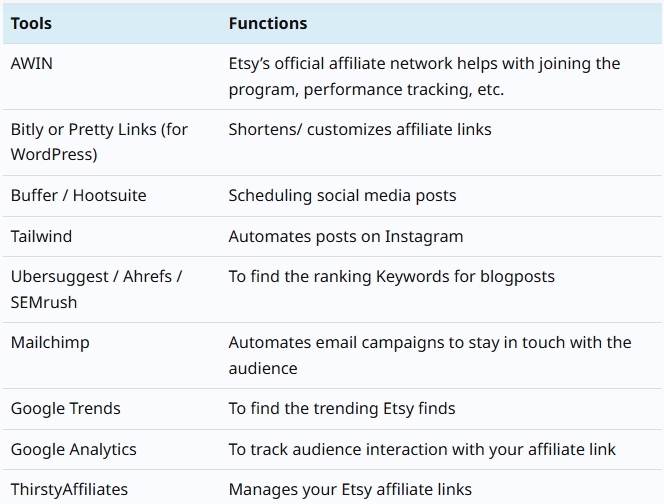Click Manages your Etsy affiliate links text
664x504 pixels.
tap(350, 490)
